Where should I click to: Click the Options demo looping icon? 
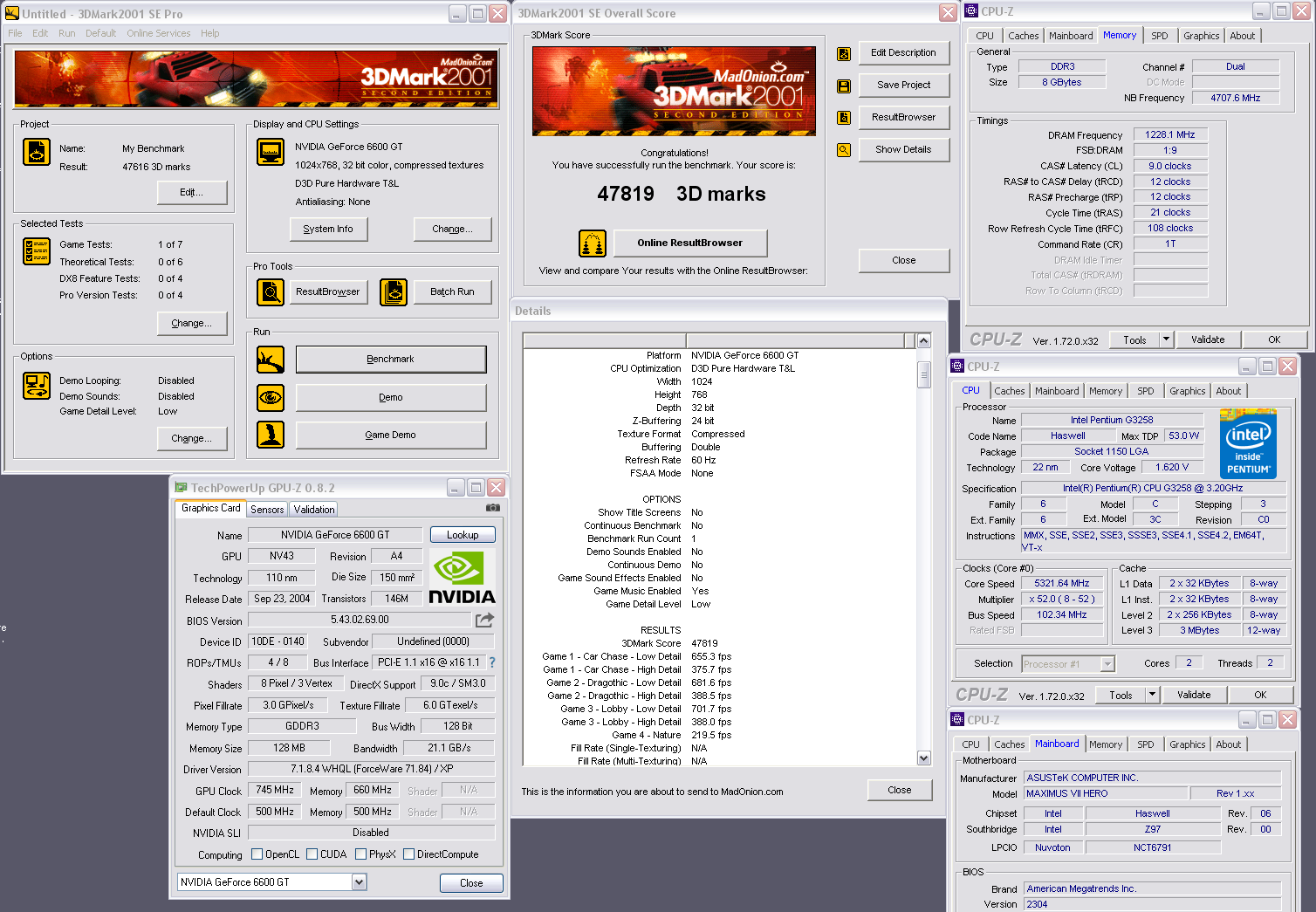36,386
